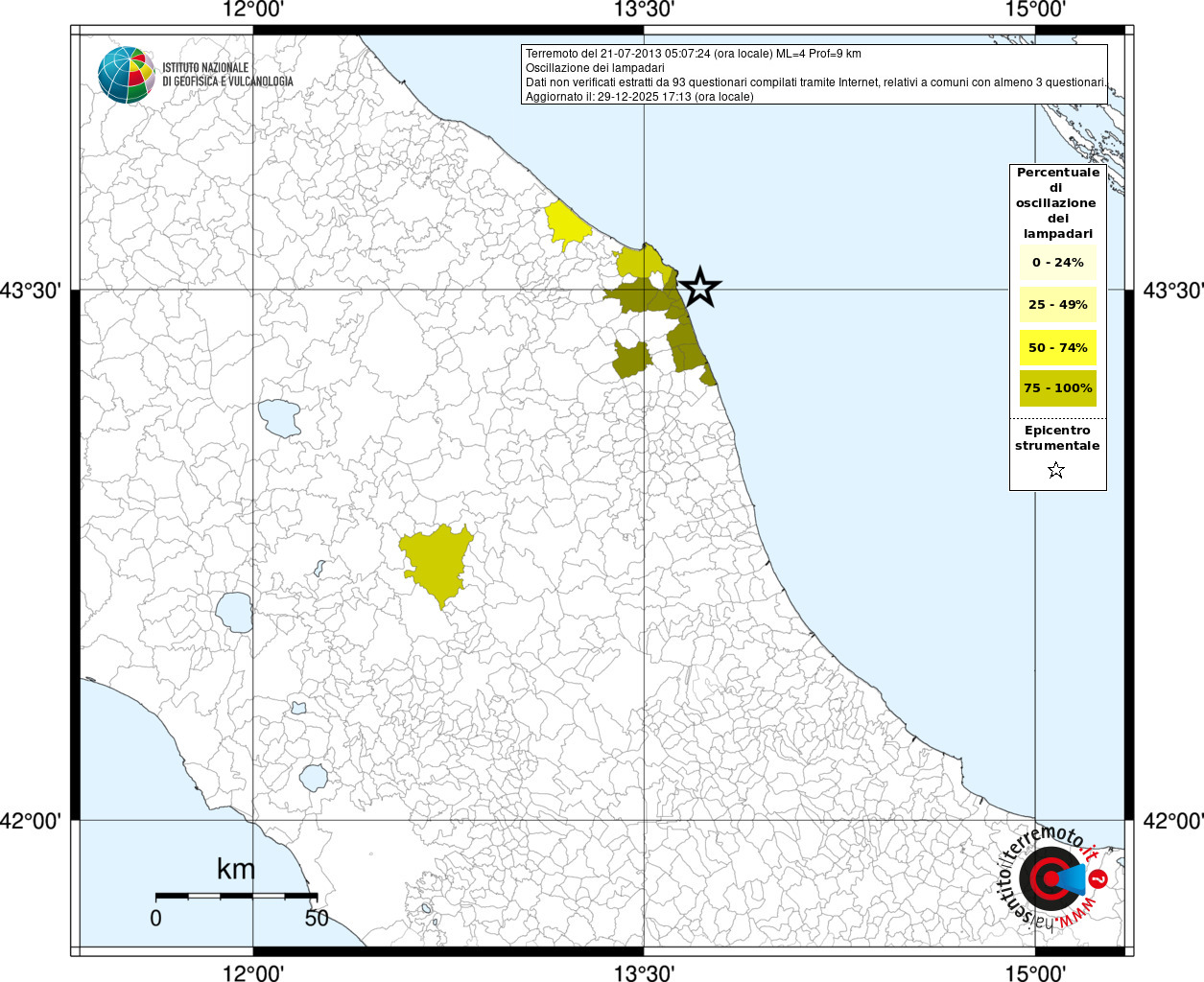
Task: Click the Epicentro strumentale legend label
Action: click(x=1057, y=437)
